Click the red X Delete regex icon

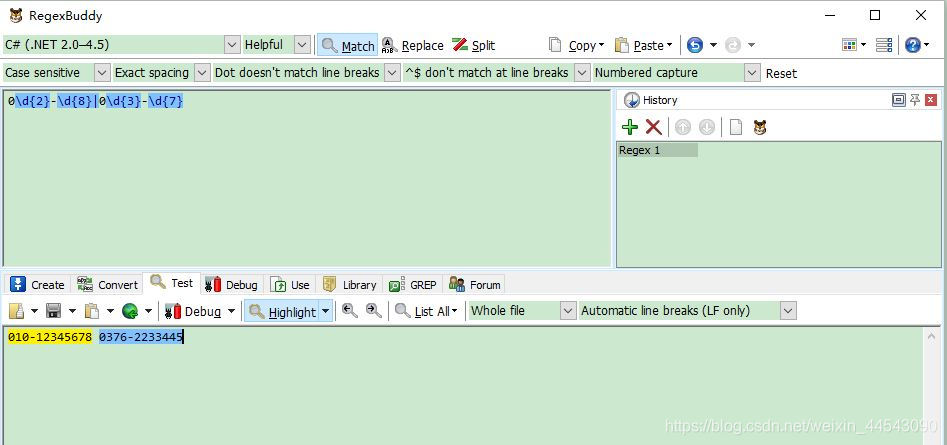(x=653, y=127)
